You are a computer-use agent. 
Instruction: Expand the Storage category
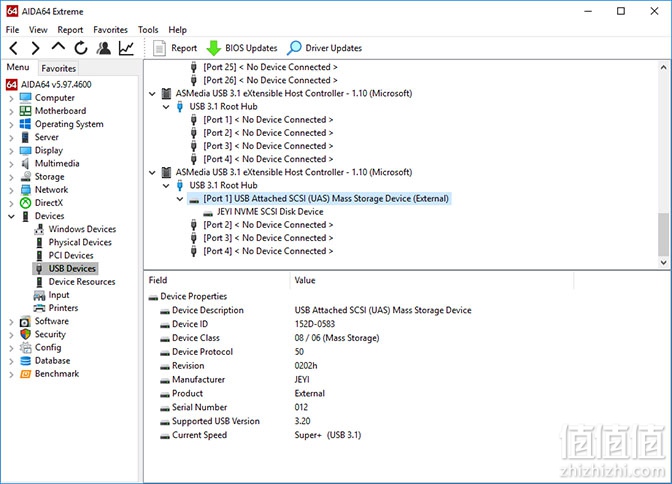pos(11,177)
